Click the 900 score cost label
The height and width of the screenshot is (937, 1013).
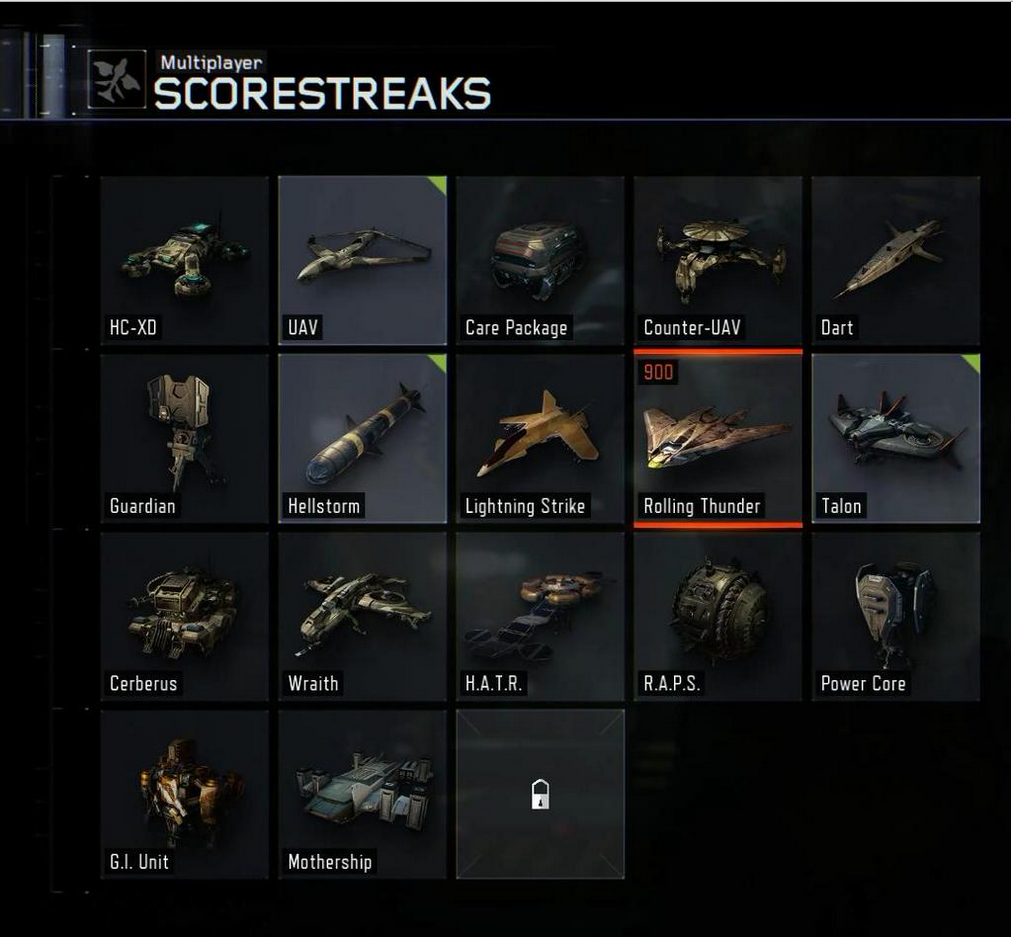click(x=658, y=372)
